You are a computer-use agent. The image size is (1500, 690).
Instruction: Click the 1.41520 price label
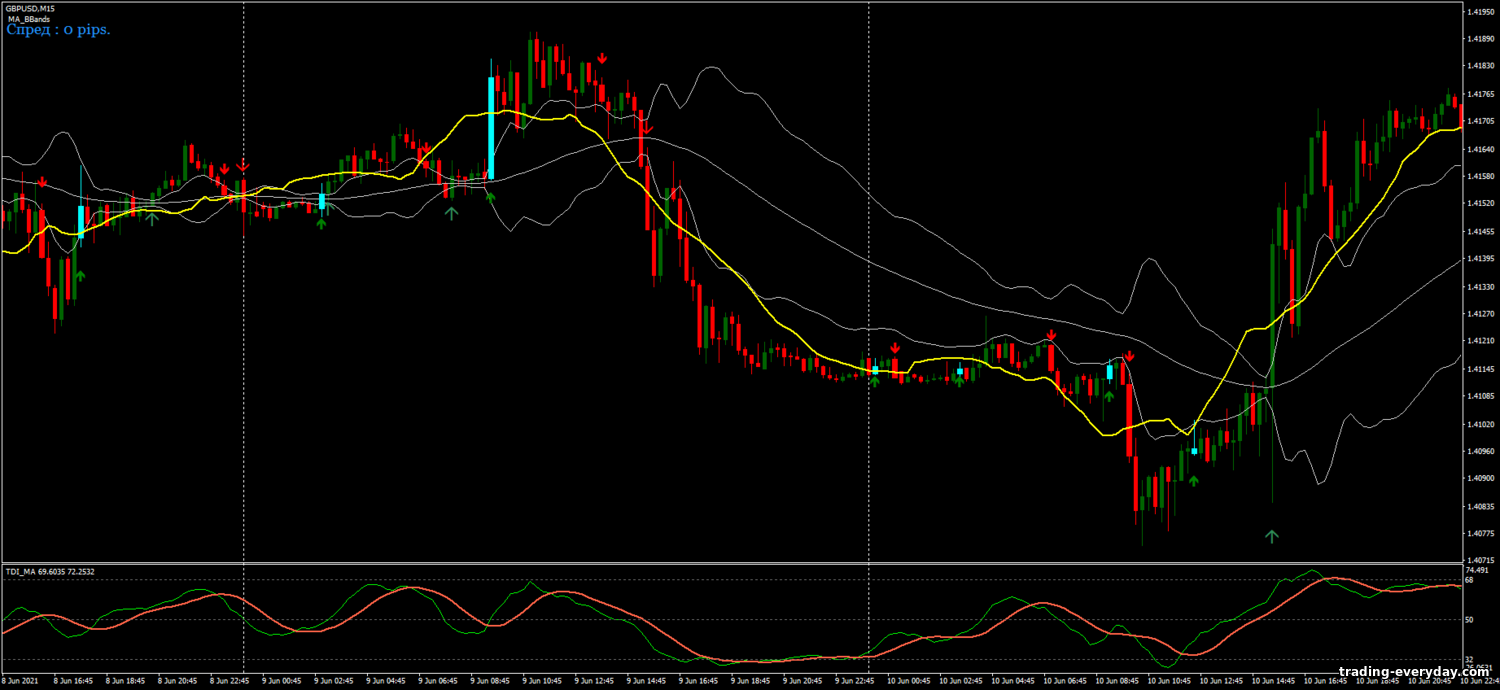(1479, 204)
